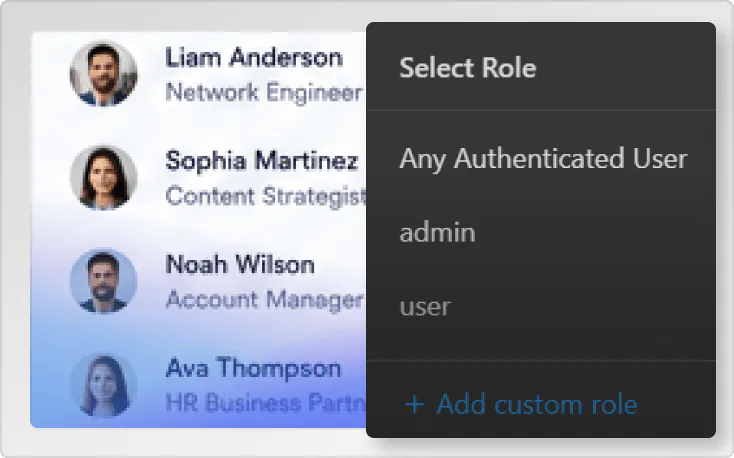The width and height of the screenshot is (734, 458).
Task: Select the name Liam Anderson
Action: point(254,58)
